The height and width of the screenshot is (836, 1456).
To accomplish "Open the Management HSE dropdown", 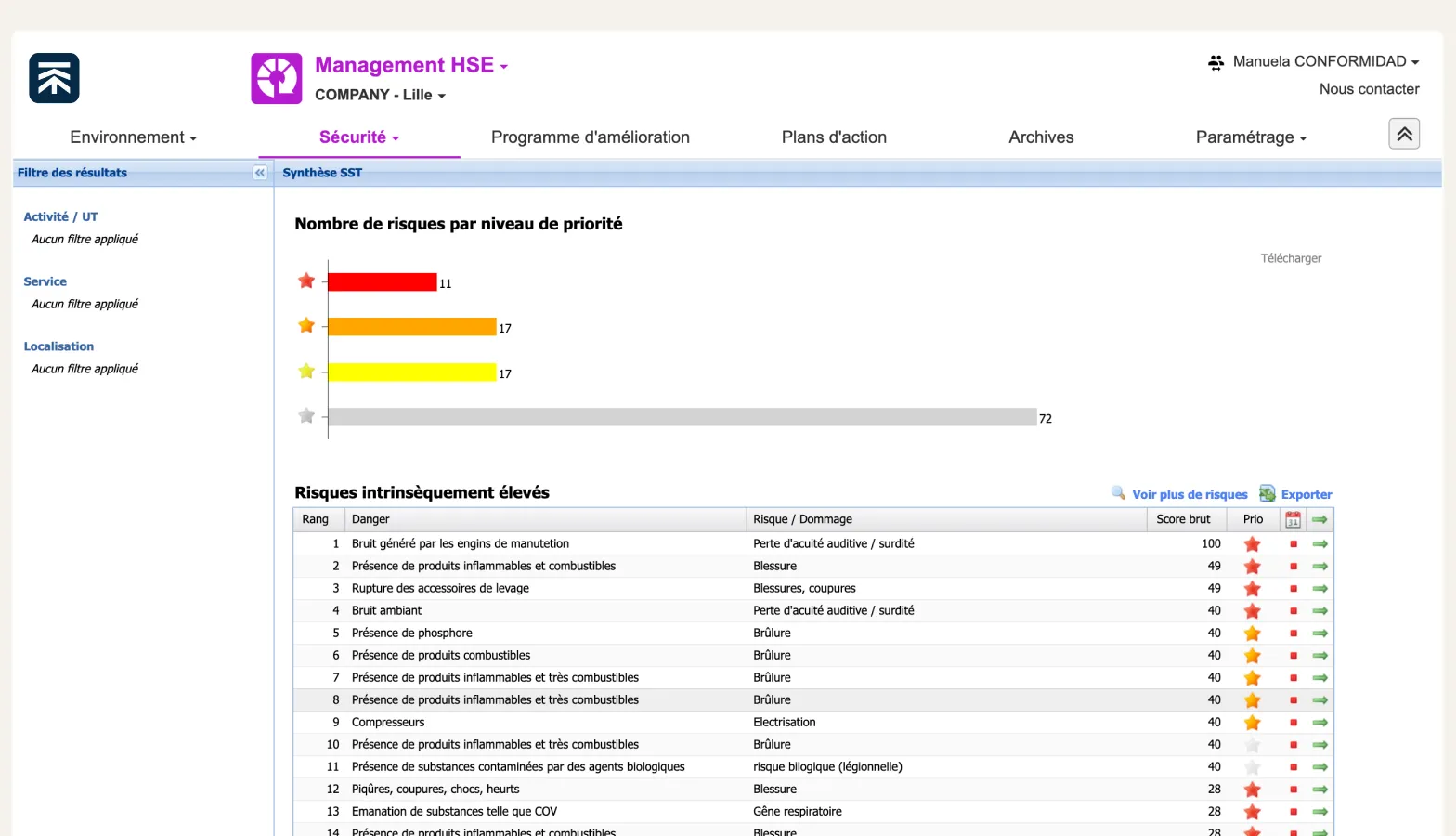I will pyautogui.click(x=411, y=65).
